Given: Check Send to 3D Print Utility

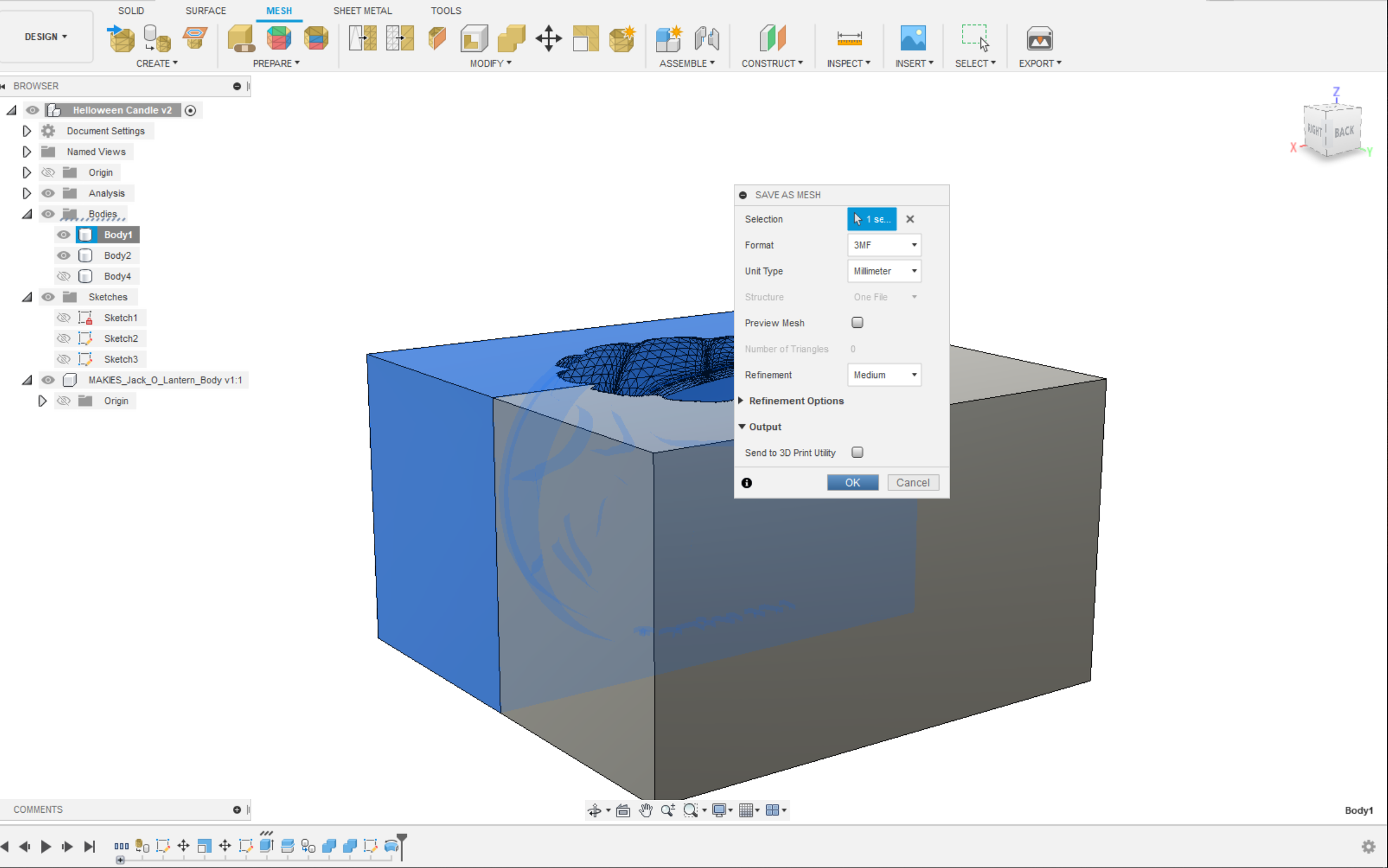Looking at the screenshot, I should click(857, 452).
